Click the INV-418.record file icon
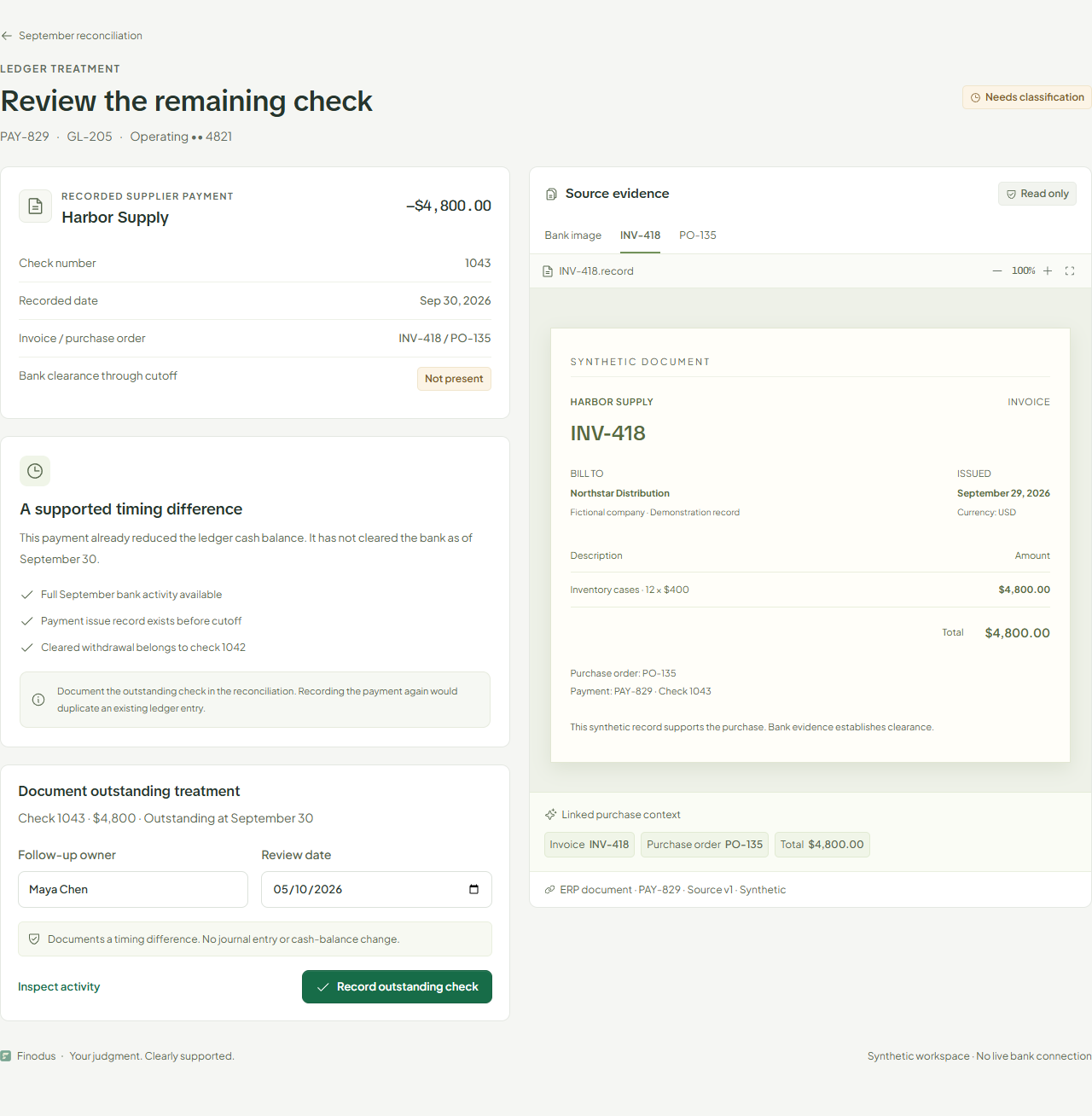 [548, 271]
